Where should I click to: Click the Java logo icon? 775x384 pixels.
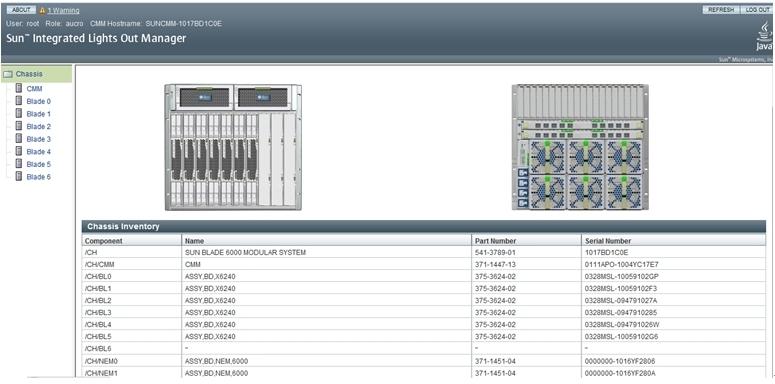tap(765, 38)
